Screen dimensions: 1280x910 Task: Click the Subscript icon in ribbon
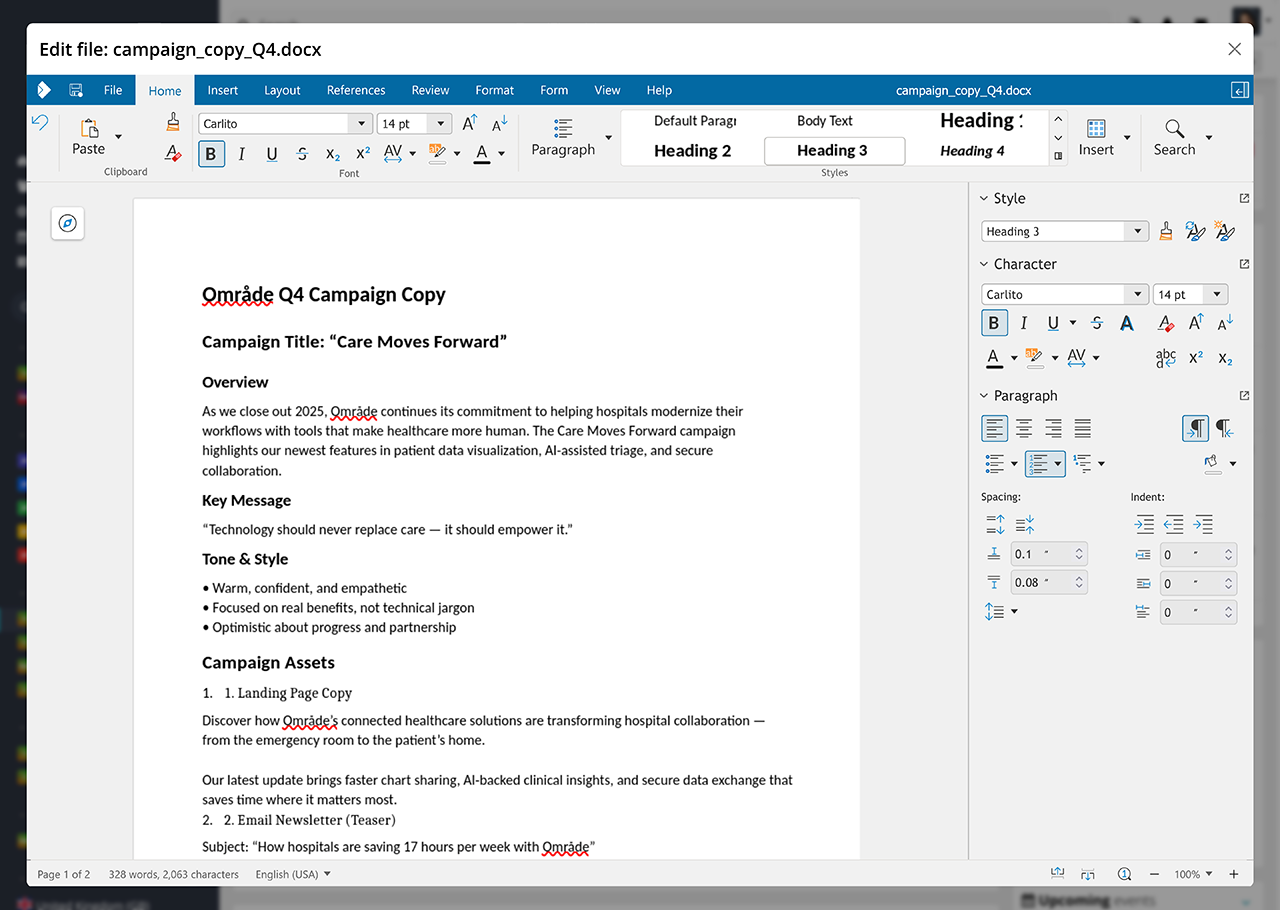click(333, 154)
